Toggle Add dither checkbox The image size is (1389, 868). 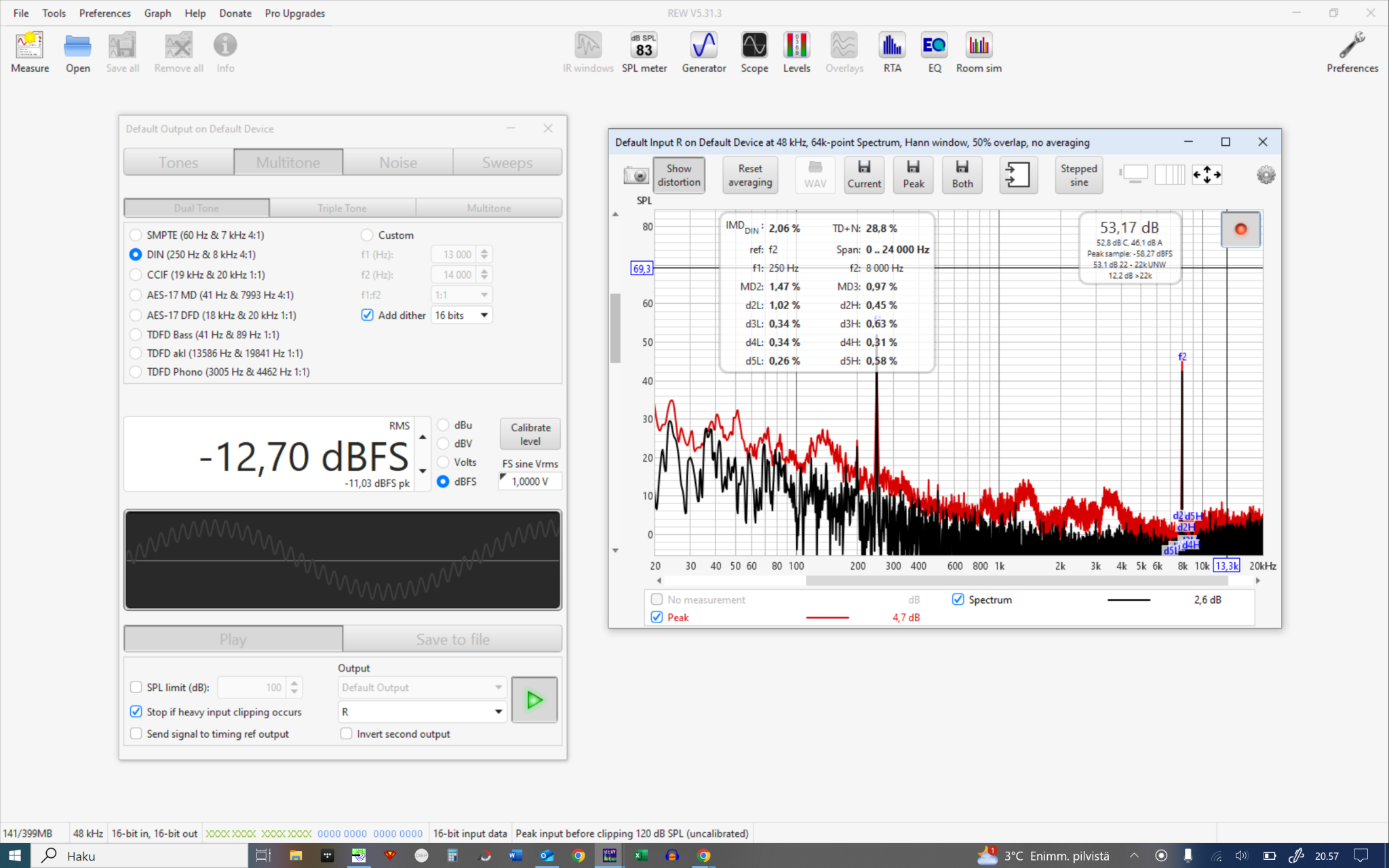pyautogui.click(x=367, y=315)
